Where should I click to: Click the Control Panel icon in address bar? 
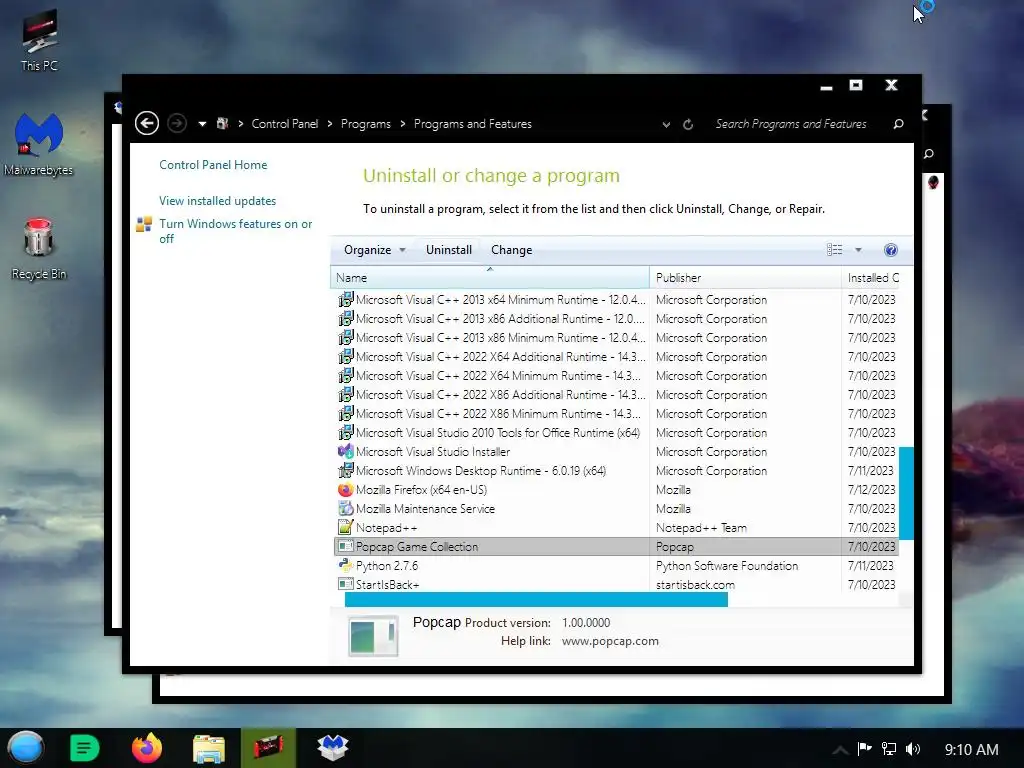[223, 123]
